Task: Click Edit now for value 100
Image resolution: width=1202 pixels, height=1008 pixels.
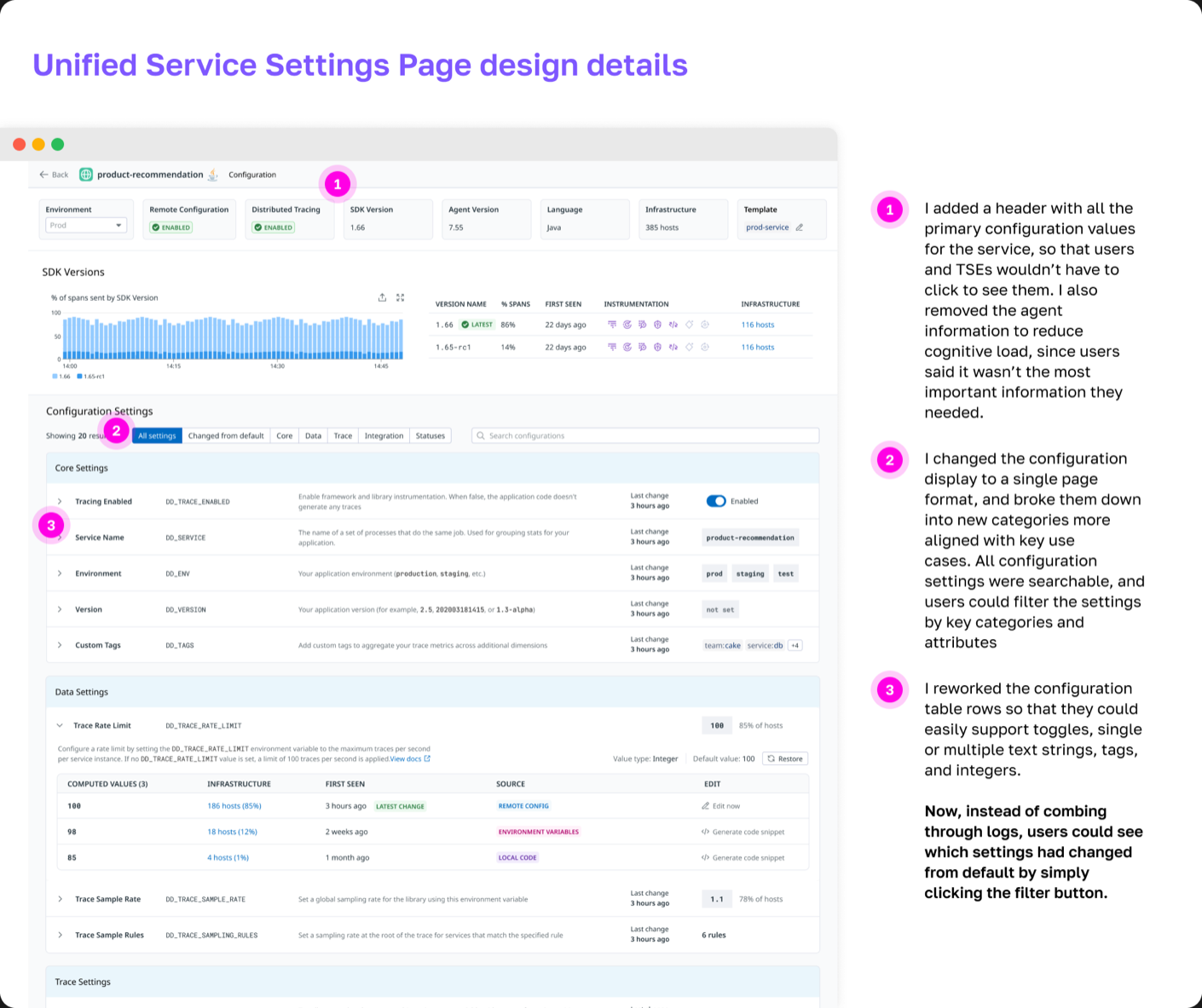Action: pos(720,806)
